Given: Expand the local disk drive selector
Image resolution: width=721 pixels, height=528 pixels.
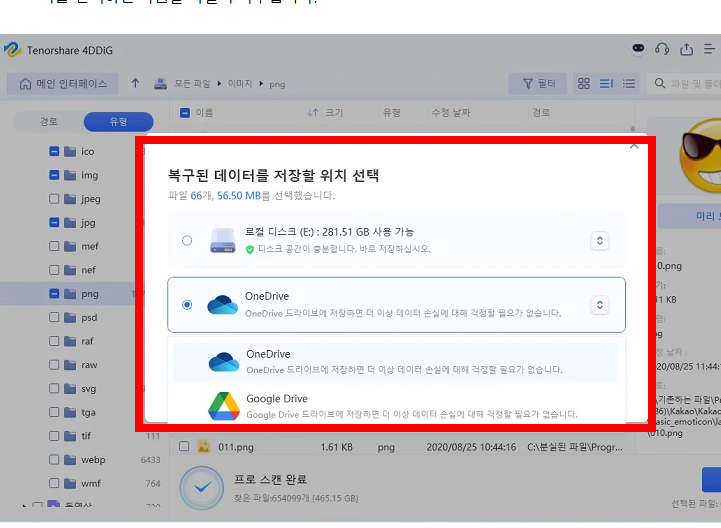Looking at the screenshot, I should tap(600, 241).
